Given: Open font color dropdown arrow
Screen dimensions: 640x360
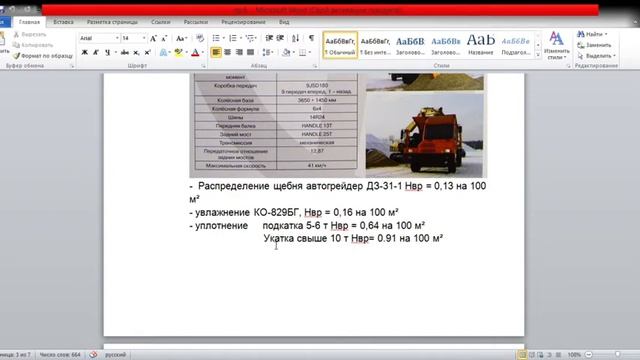Looking at the screenshot, I should click(202, 52).
